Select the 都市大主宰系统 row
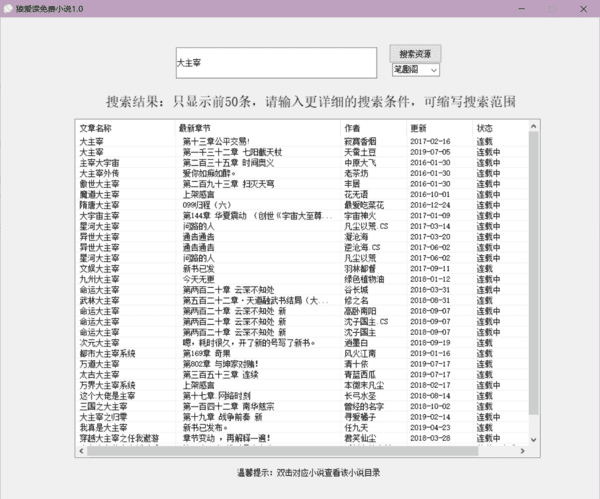The image size is (600, 499). point(302,354)
